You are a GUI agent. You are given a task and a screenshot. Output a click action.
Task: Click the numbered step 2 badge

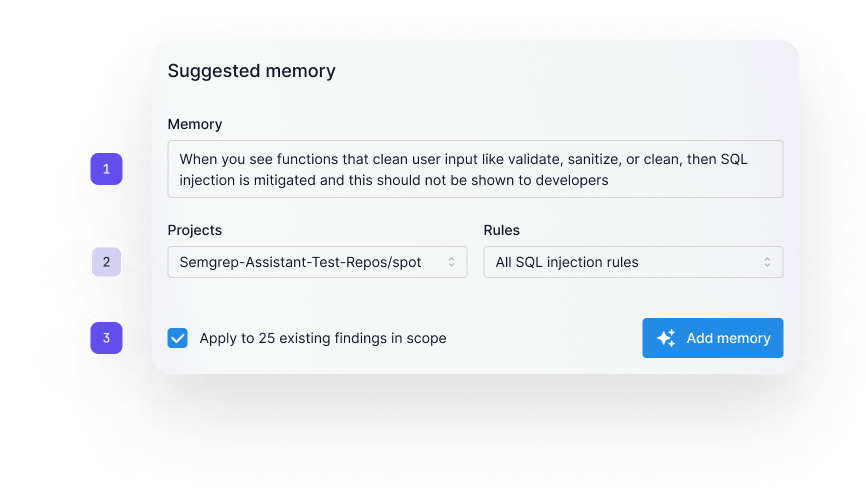tap(107, 262)
